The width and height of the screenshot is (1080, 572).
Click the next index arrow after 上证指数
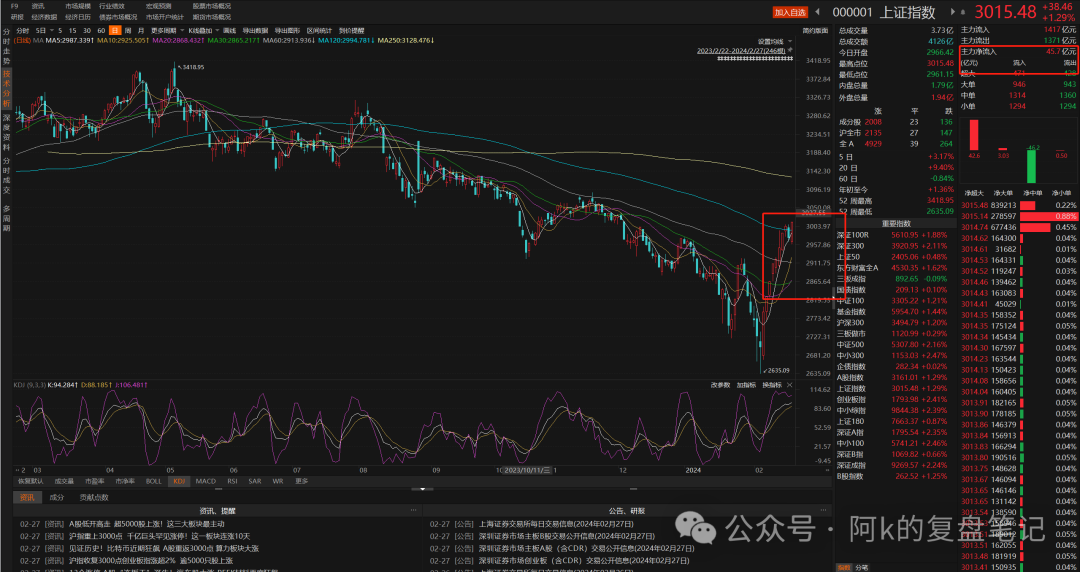coord(953,12)
